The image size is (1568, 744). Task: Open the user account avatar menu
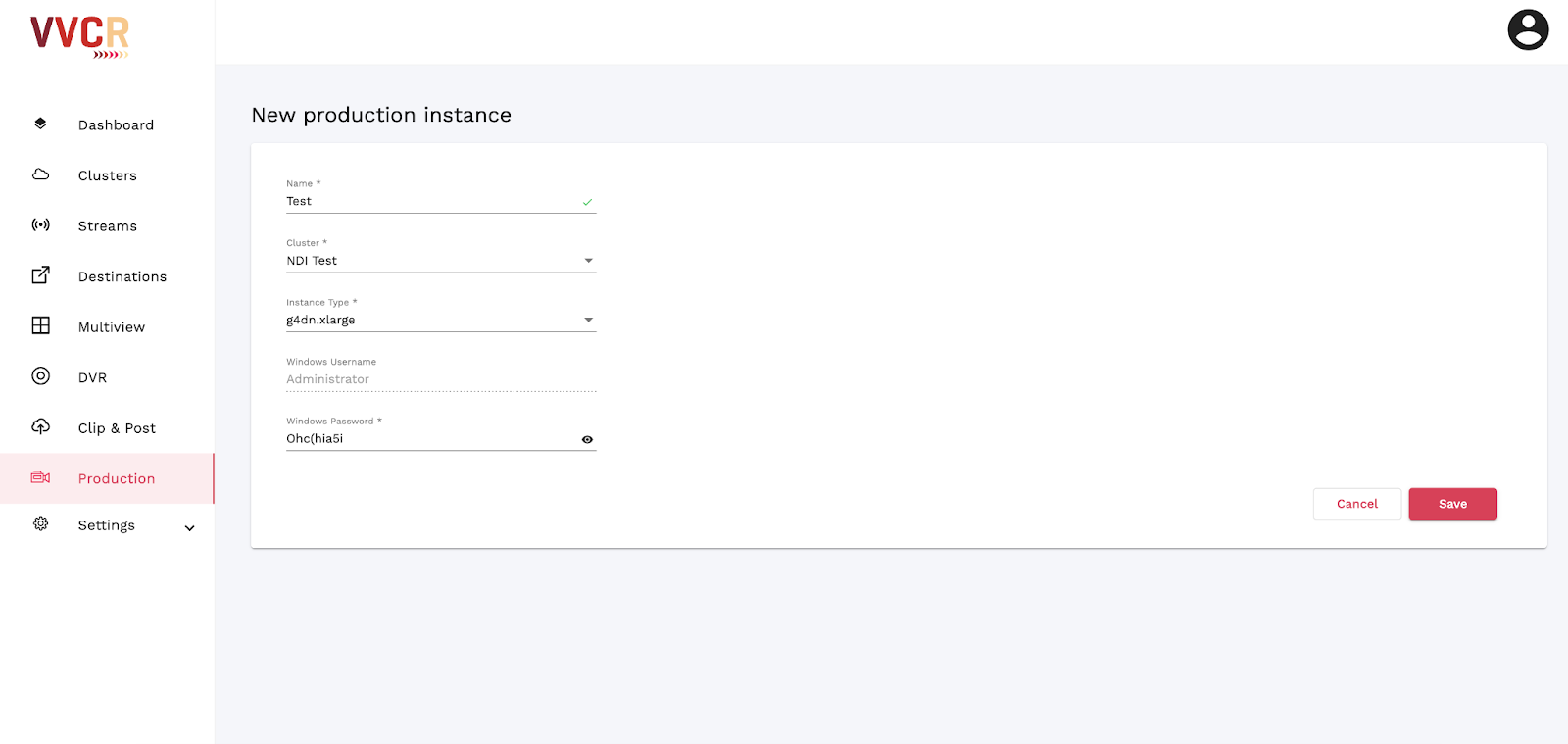(x=1528, y=29)
